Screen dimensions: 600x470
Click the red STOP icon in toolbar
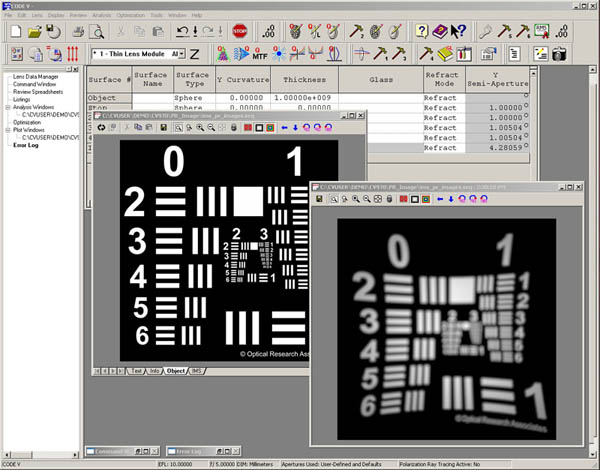(240, 31)
